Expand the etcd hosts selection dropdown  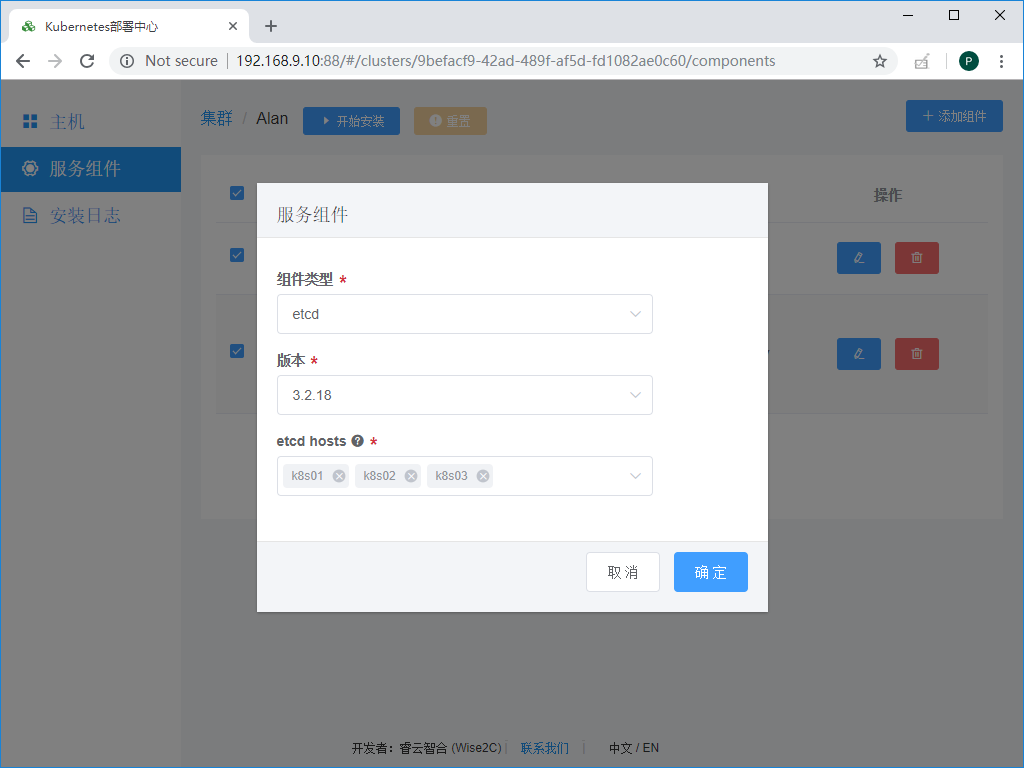coord(635,475)
